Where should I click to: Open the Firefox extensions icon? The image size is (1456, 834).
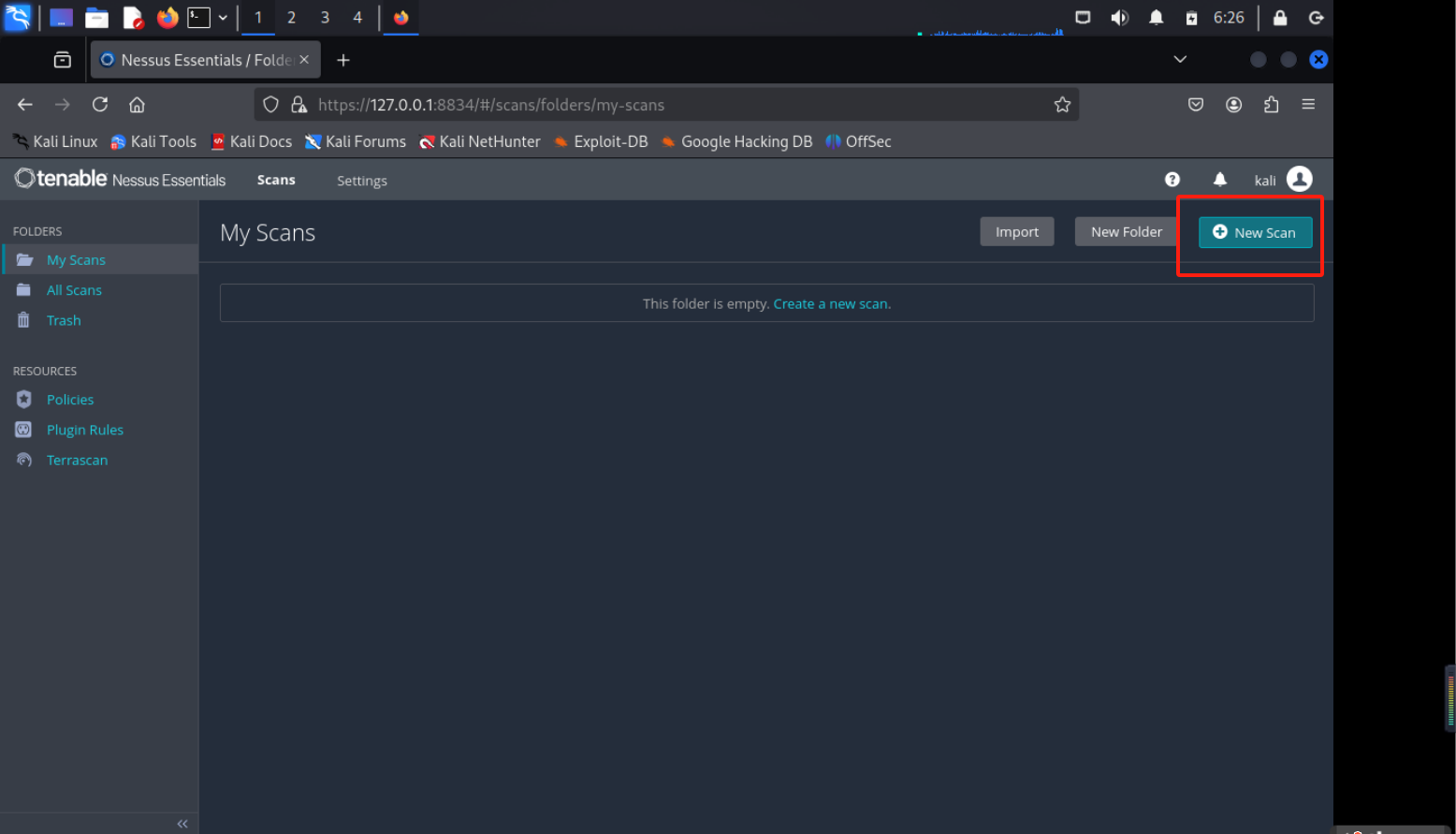point(1271,105)
